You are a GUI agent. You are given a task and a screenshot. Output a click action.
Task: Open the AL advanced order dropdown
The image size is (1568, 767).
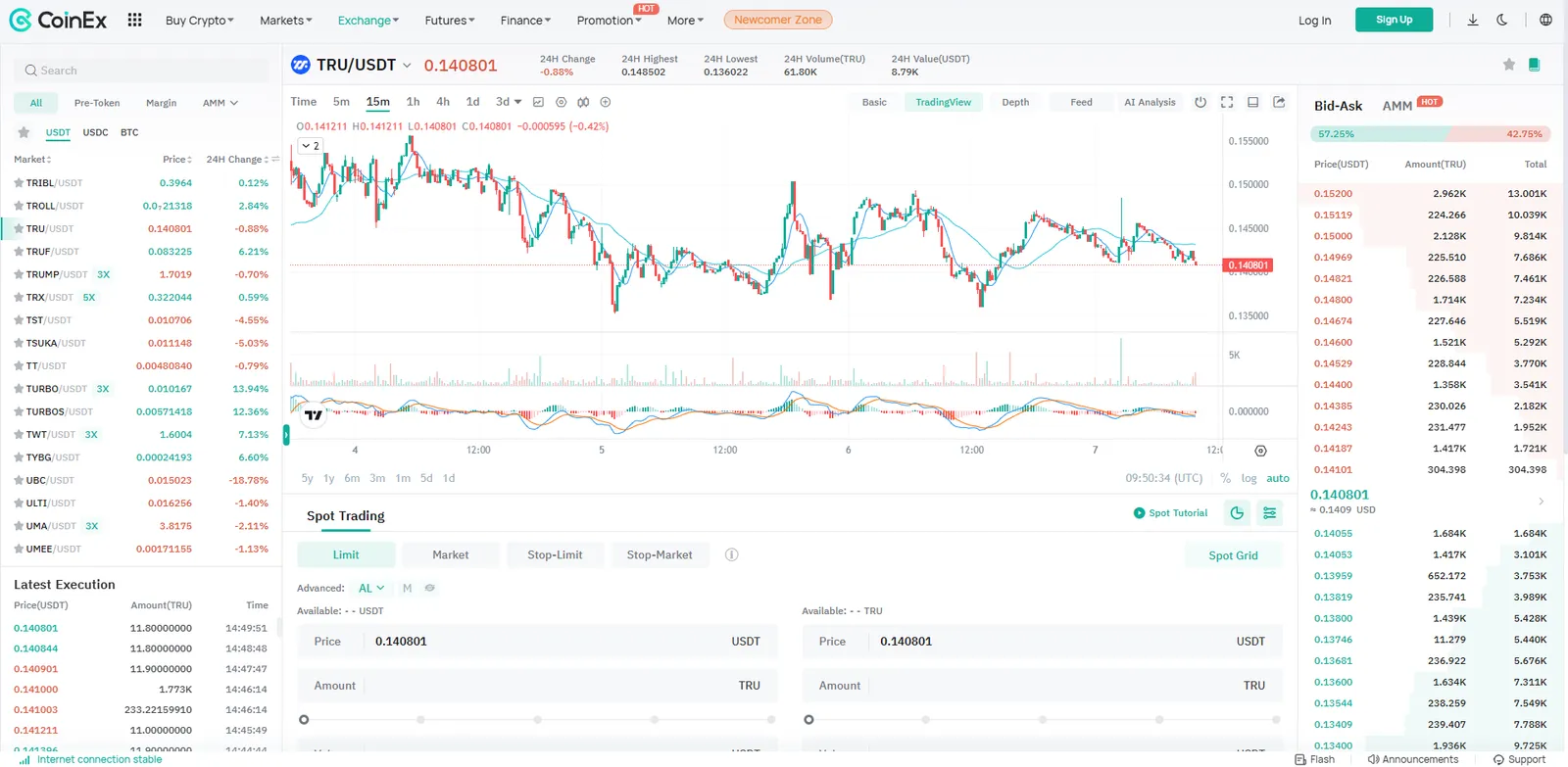pyautogui.click(x=371, y=588)
